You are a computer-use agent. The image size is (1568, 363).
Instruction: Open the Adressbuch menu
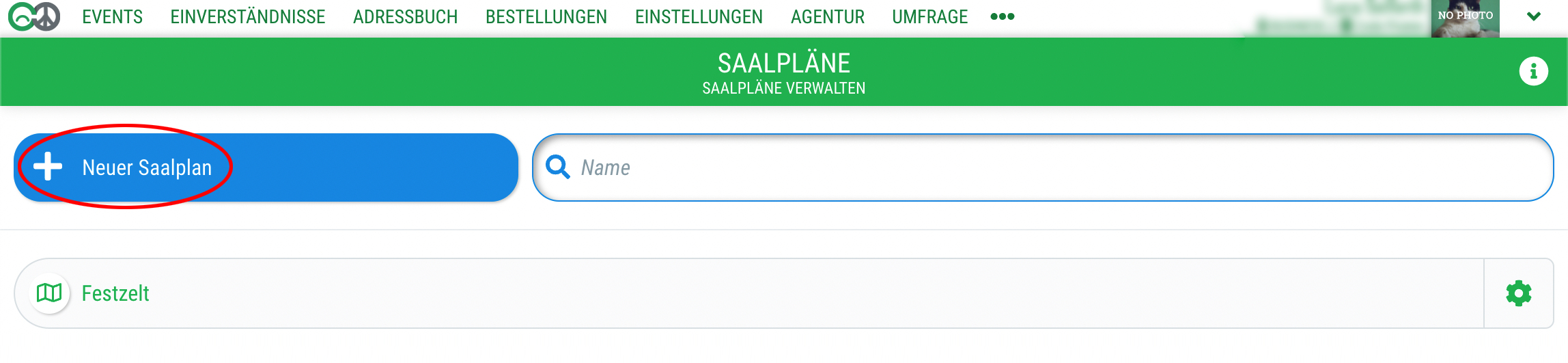pos(406,17)
